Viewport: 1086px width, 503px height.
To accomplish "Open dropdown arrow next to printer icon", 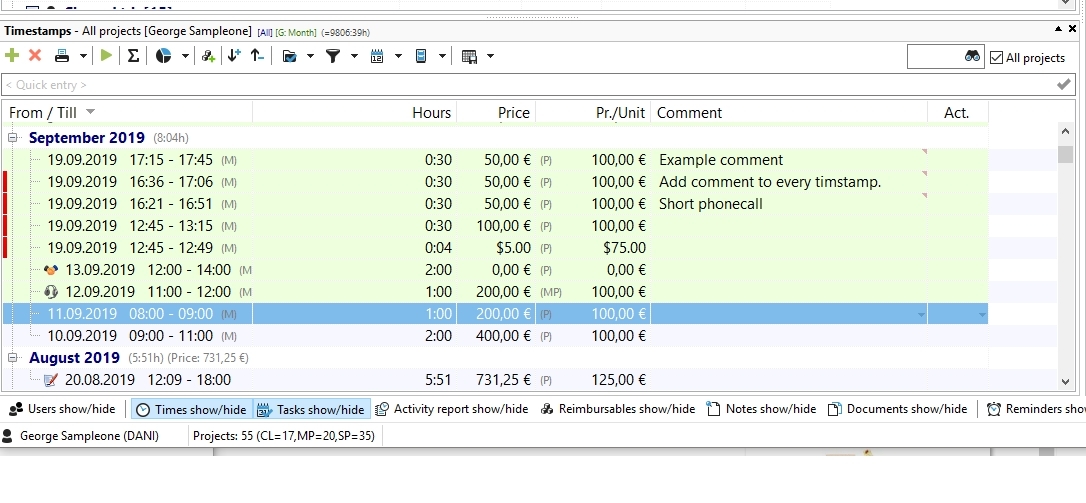I will tap(83, 56).
